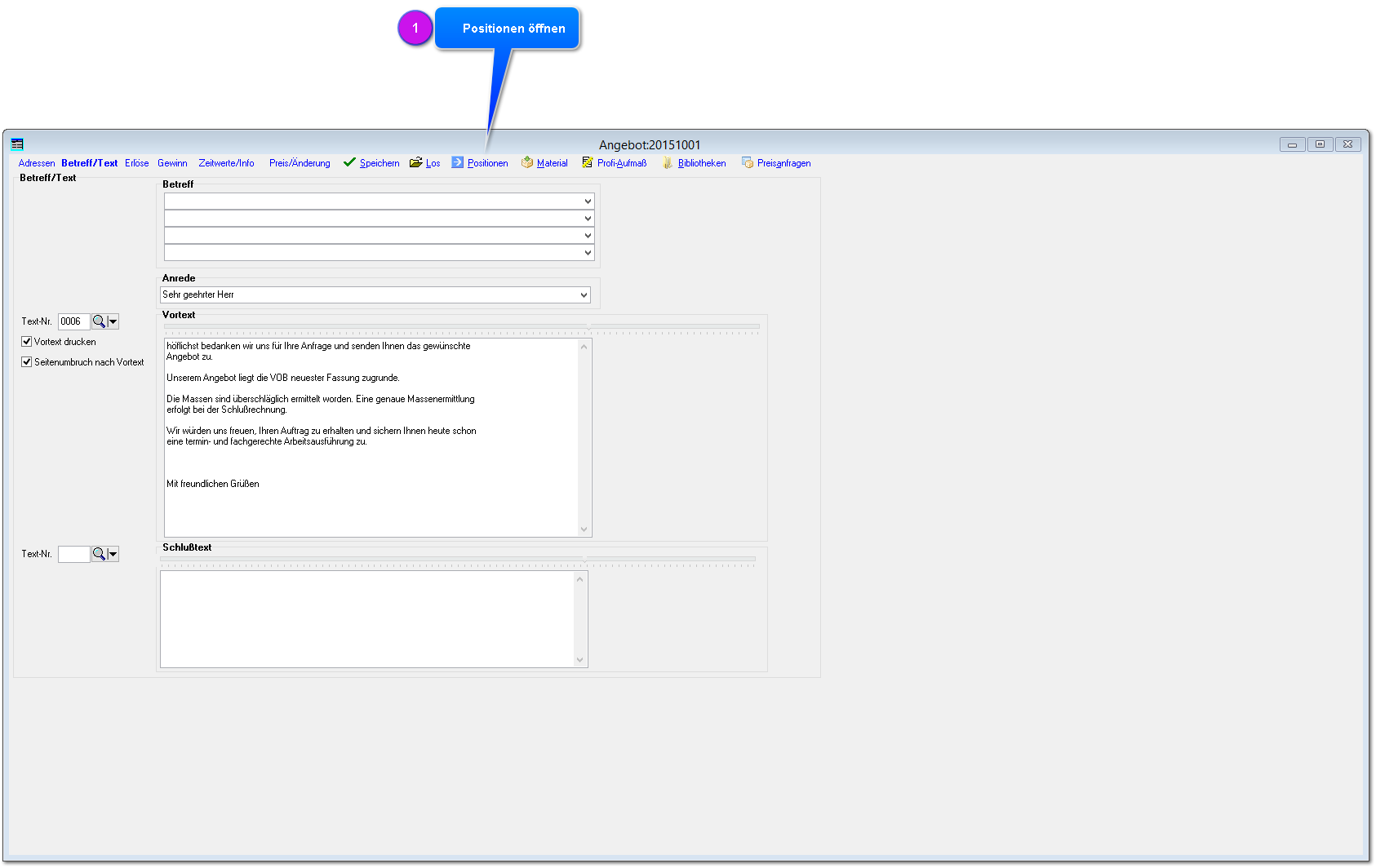Open the Material link
Viewport: 1376px width, 868px height.
(x=553, y=163)
